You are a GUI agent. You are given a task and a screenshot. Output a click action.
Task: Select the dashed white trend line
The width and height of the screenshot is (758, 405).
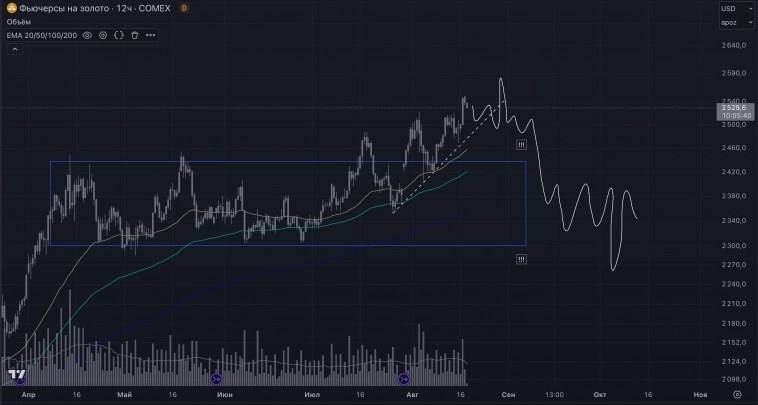point(449,158)
